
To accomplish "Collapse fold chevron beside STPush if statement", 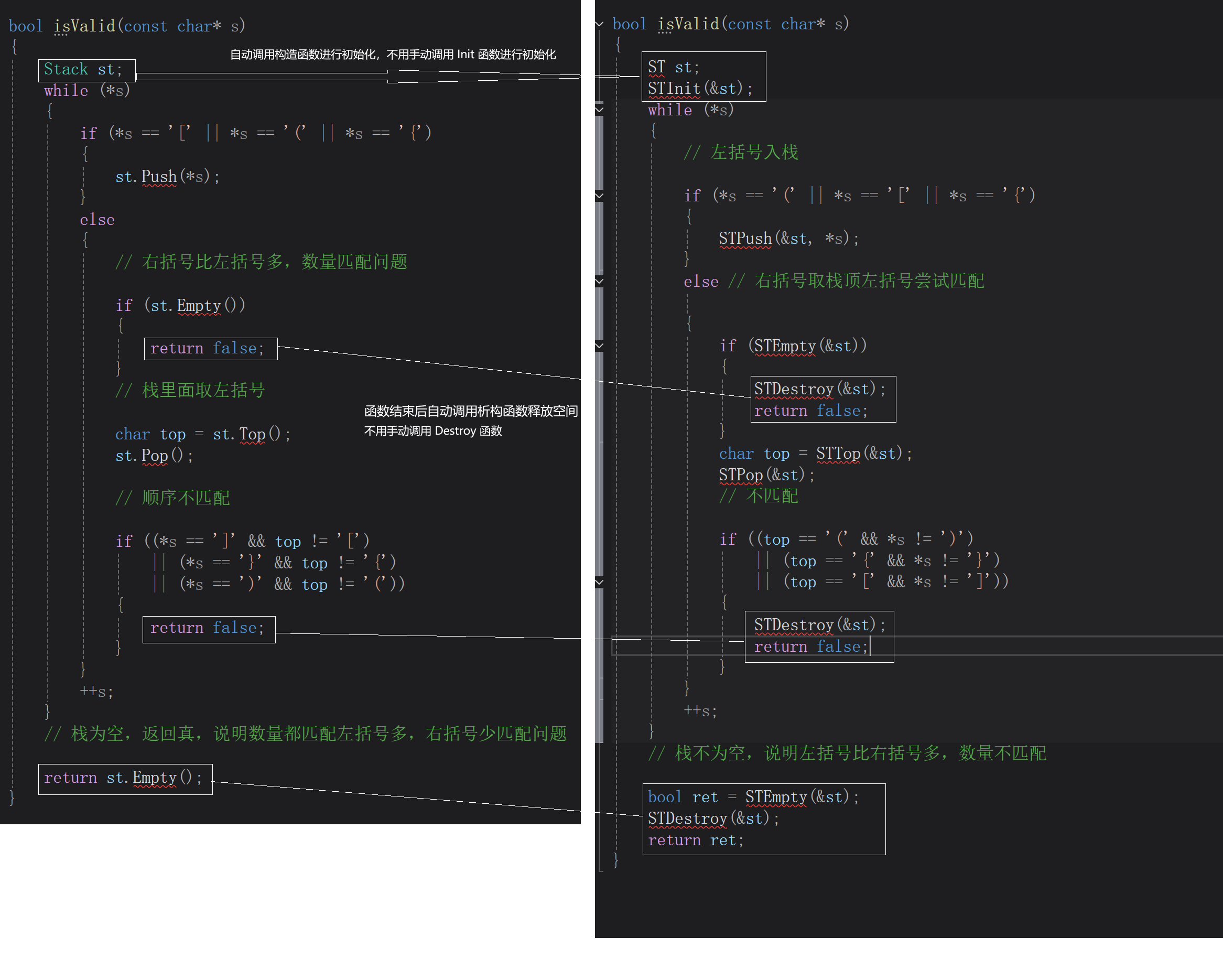I will tap(599, 196).
